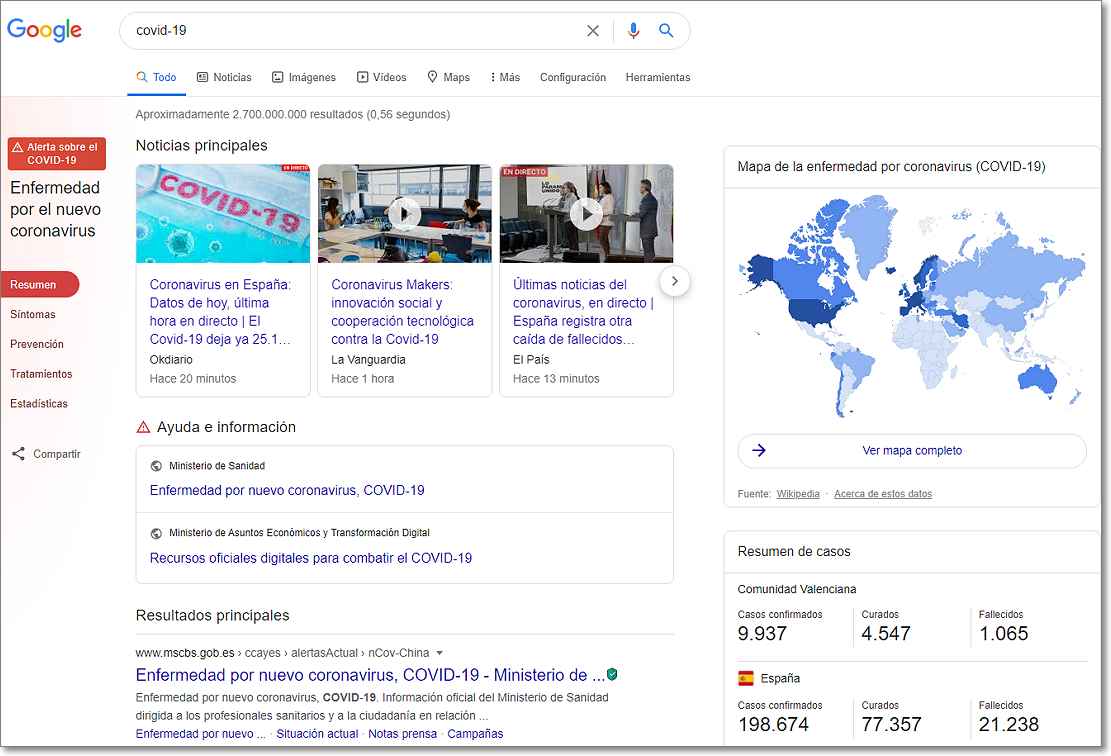View the Estadísticas section

tap(39, 404)
